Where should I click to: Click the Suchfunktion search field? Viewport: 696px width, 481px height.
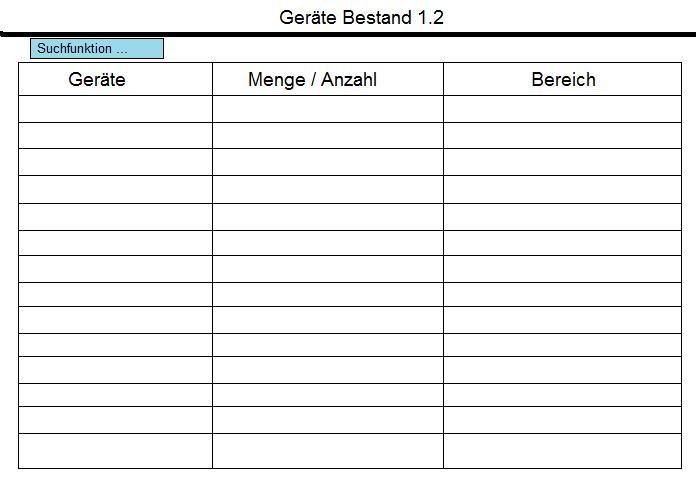point(97,48)
